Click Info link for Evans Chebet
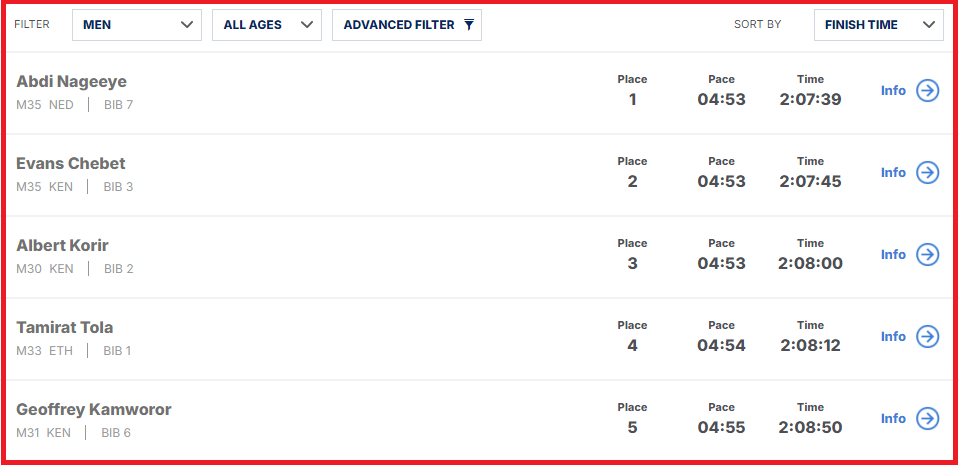Screen dimensions: 959x466 [x=893, y=172]
